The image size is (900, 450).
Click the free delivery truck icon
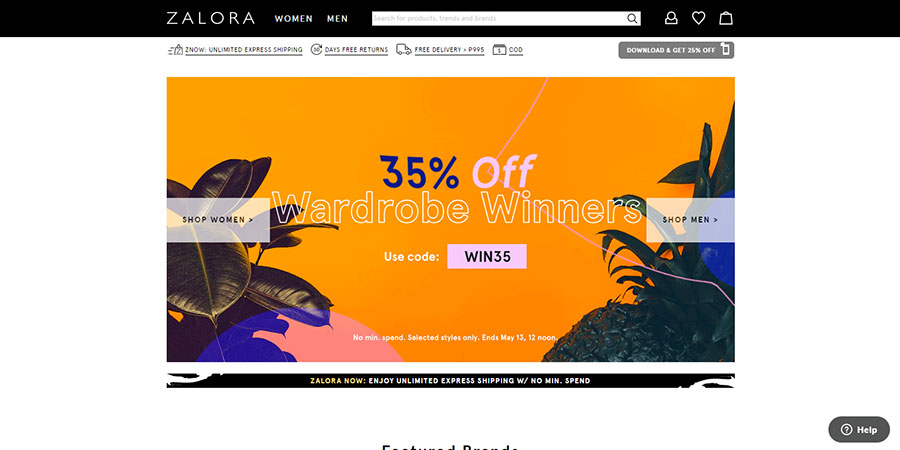tap(404, 50)
